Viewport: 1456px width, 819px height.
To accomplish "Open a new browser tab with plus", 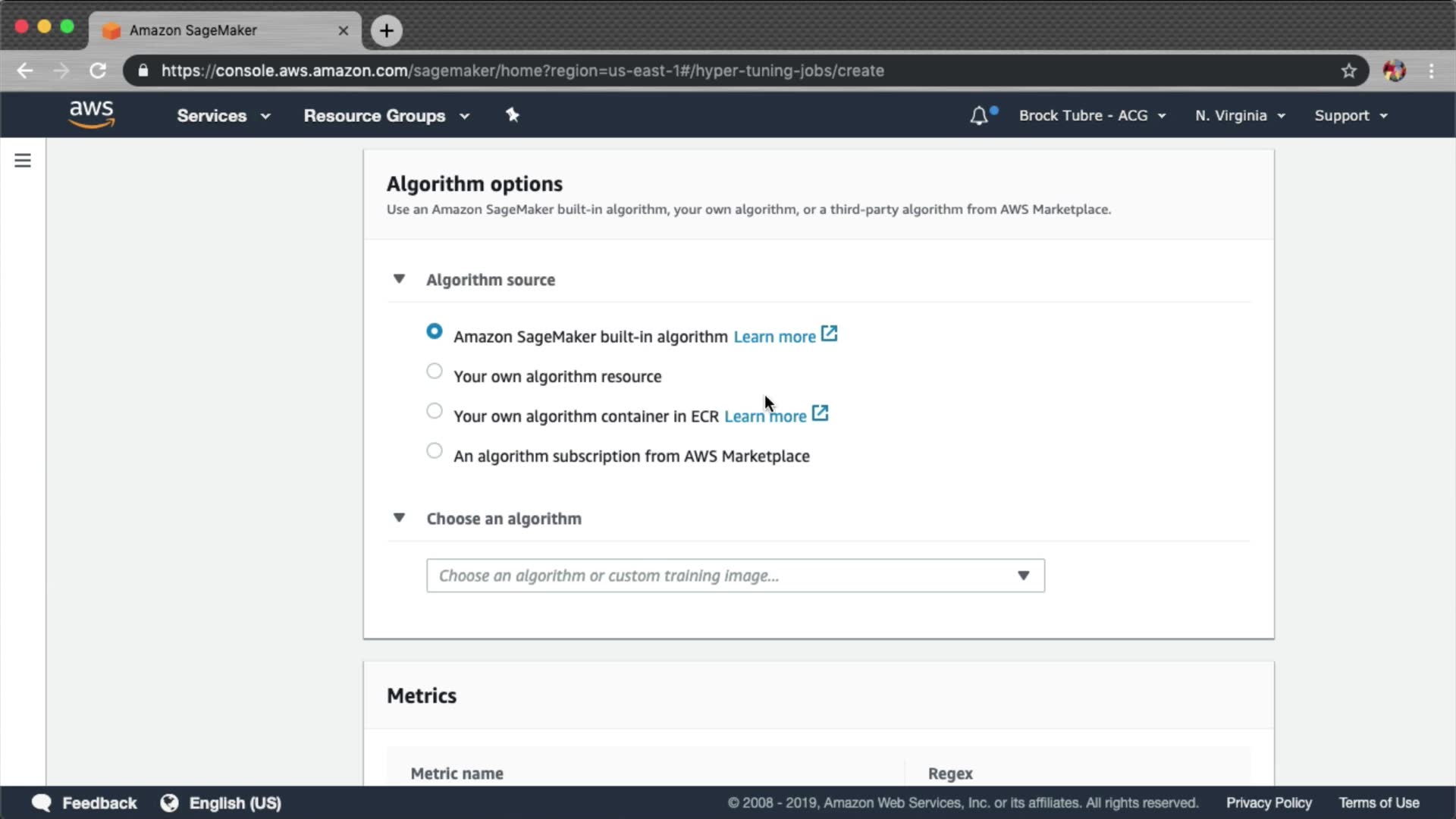I will click(387, 30).
